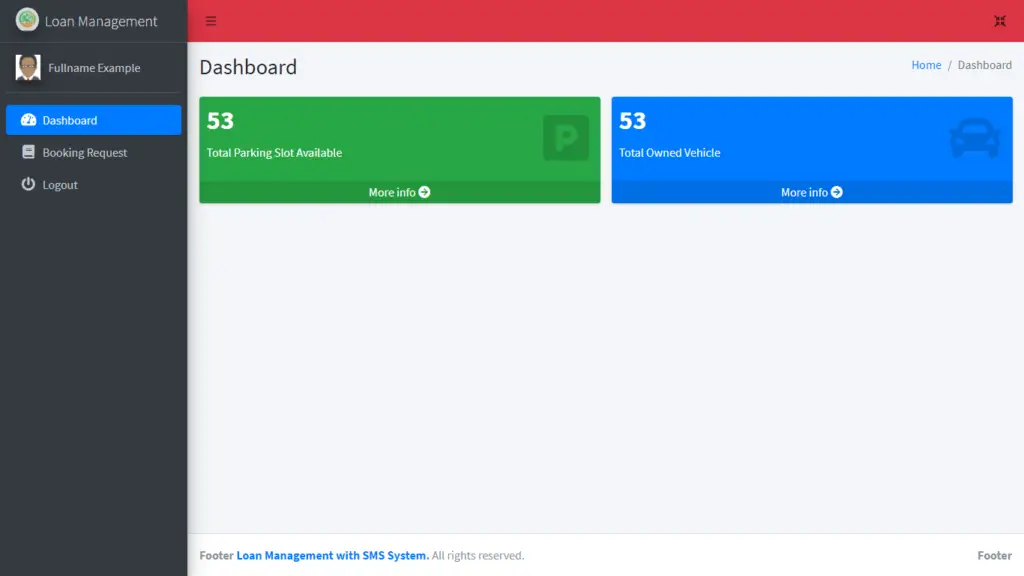Open the Home breadcrumb link
Image resolution: width=1024 pixels, height=576 pixels.
point(926,65)
